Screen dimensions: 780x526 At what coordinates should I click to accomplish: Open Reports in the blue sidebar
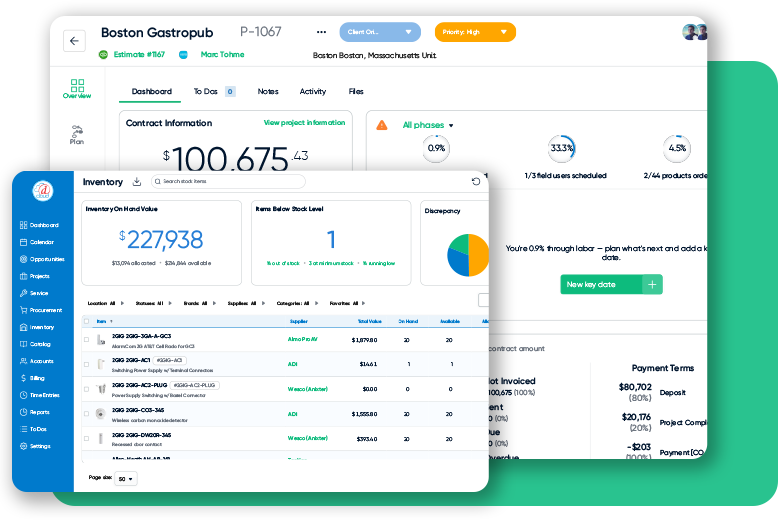[34, 412]
